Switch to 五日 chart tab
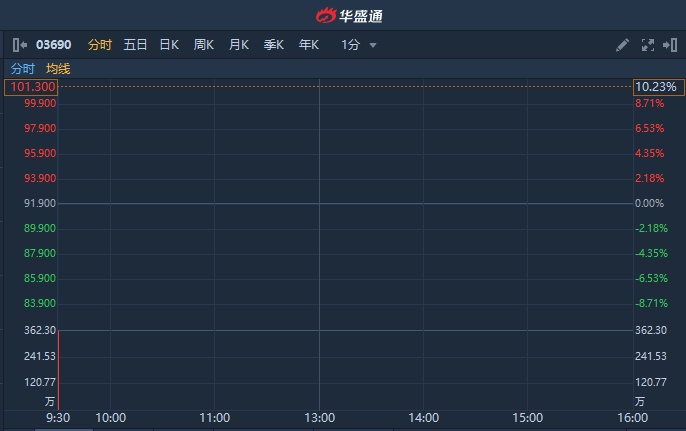 click(x=135, y=45)
